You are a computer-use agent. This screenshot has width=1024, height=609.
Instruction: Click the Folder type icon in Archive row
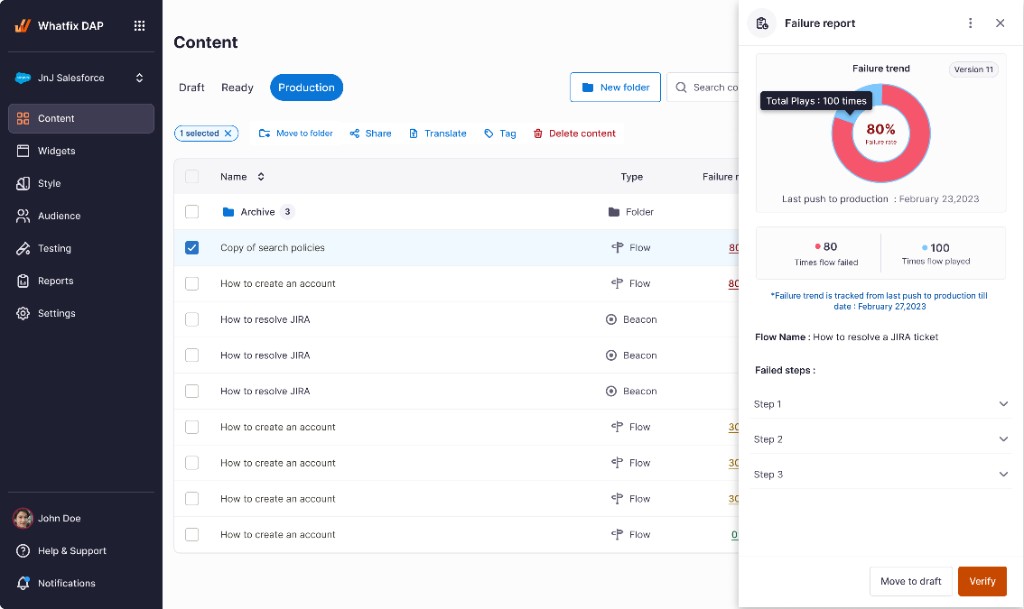(614, 211)
